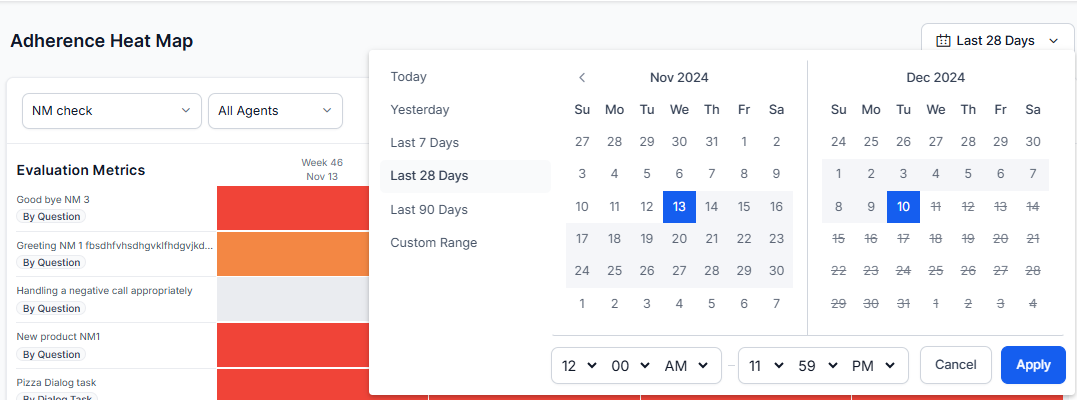1077x400 pixels.
Task: Click the red Good bye NM 3 heat cell
Action: tap(292, 208)
